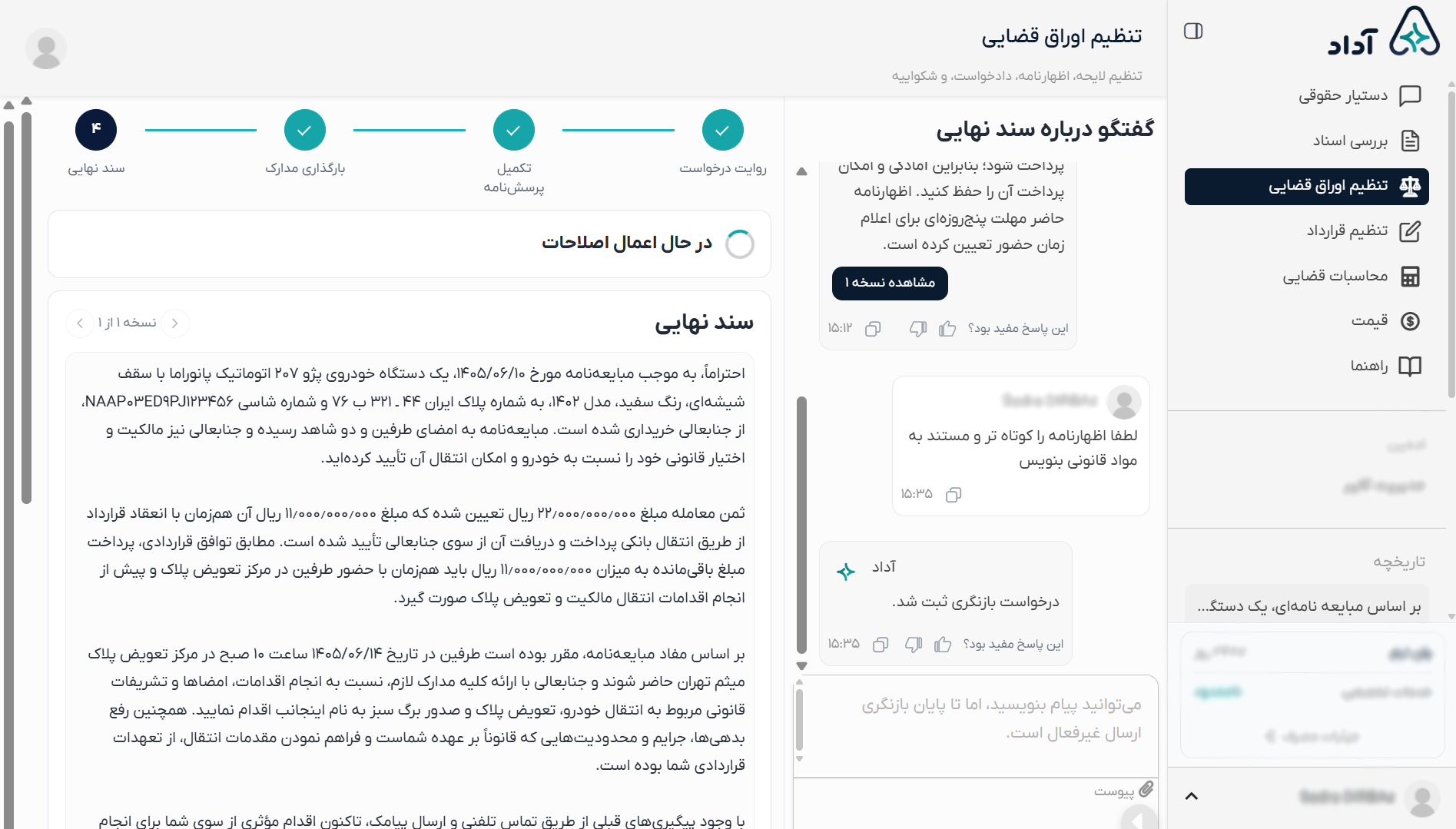1456x829 pixels.
Task: Dislike the response sent at ۱۵:۱۲
Action: [x=918, y=329]
